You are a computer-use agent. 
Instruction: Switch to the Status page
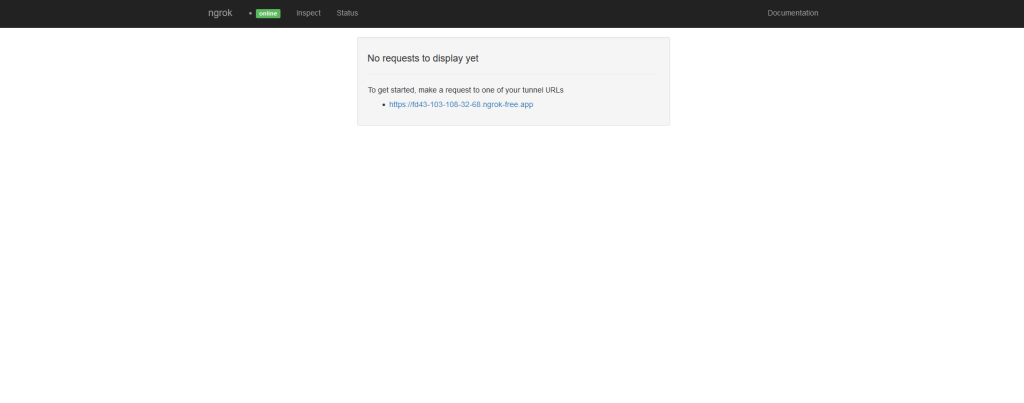[x=347, y=13]
